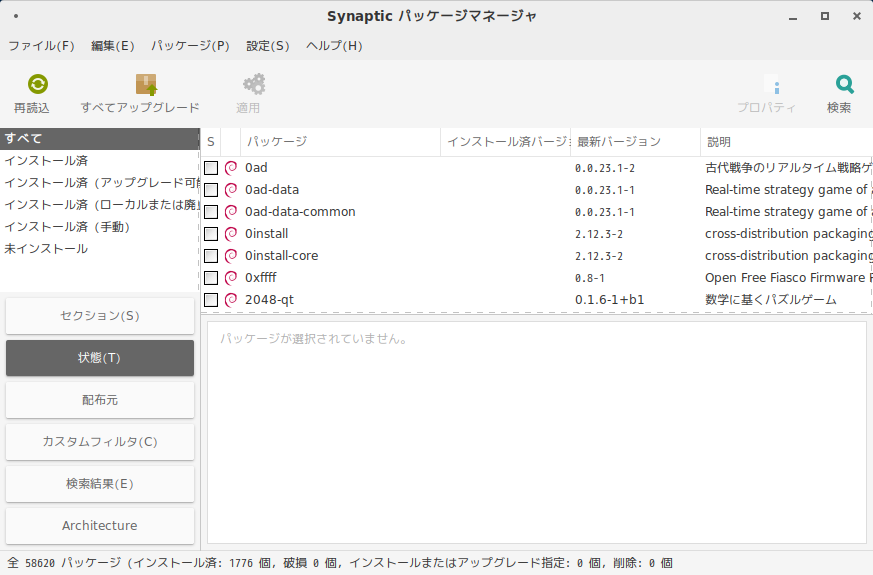
Task: Open プロパティ from the toolbar
Action: pyautogui.click(x=766, y=95)
